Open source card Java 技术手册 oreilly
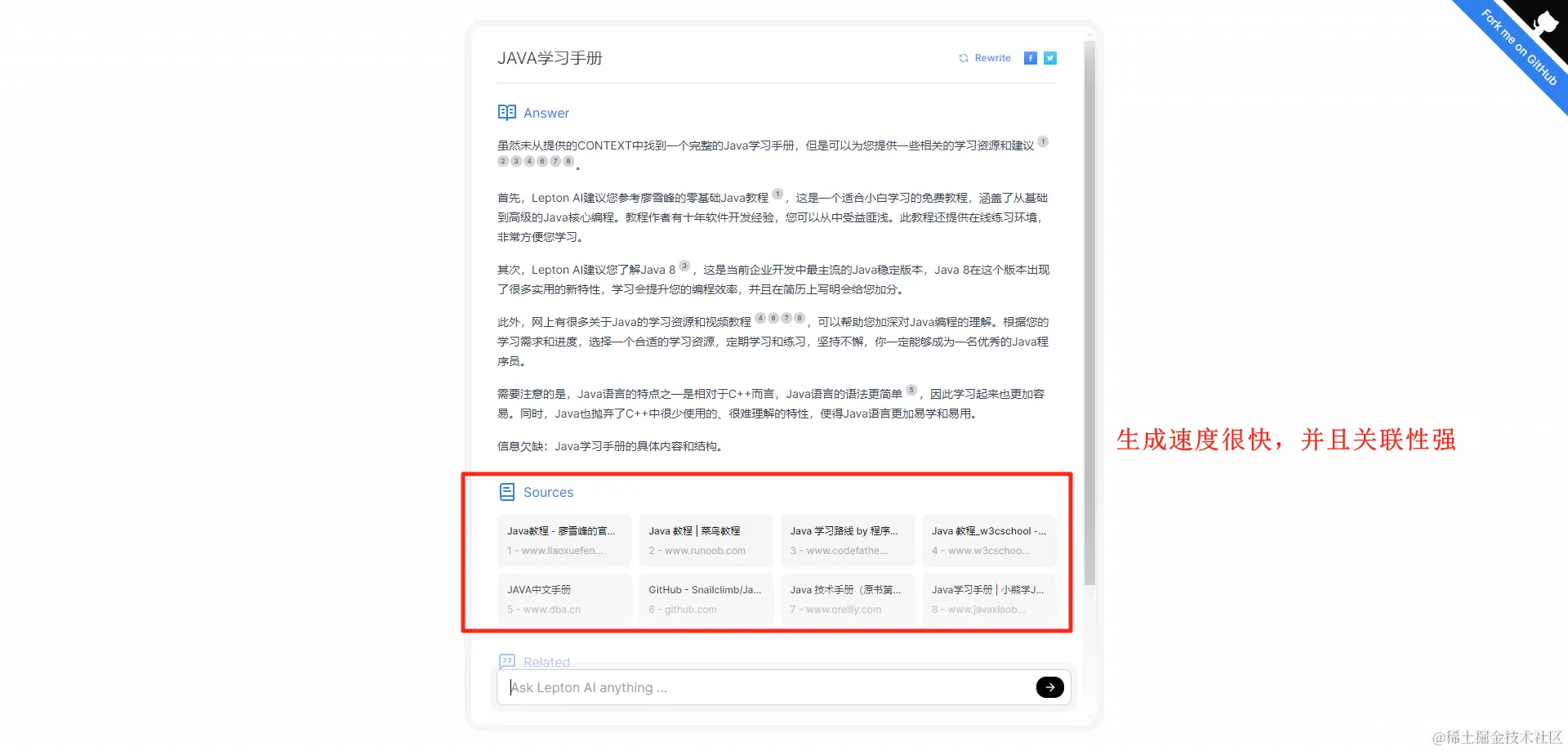The image size is (1568, 751). [x=848, y=599]
